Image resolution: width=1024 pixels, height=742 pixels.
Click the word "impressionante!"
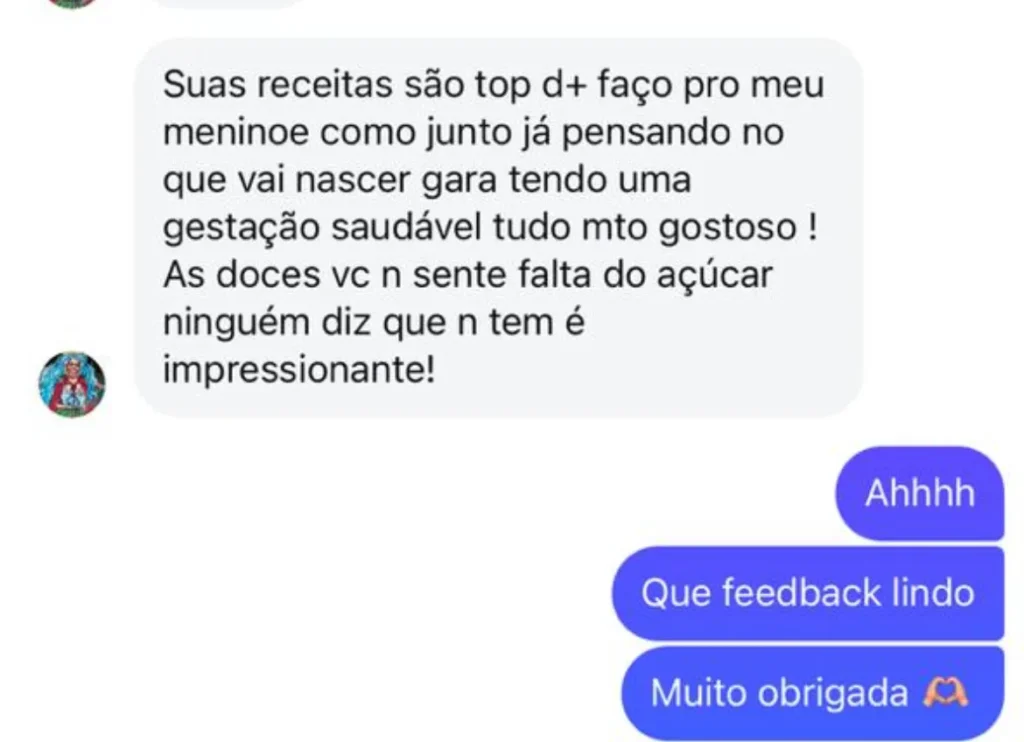pyautogui.click(x=298, y=370)
